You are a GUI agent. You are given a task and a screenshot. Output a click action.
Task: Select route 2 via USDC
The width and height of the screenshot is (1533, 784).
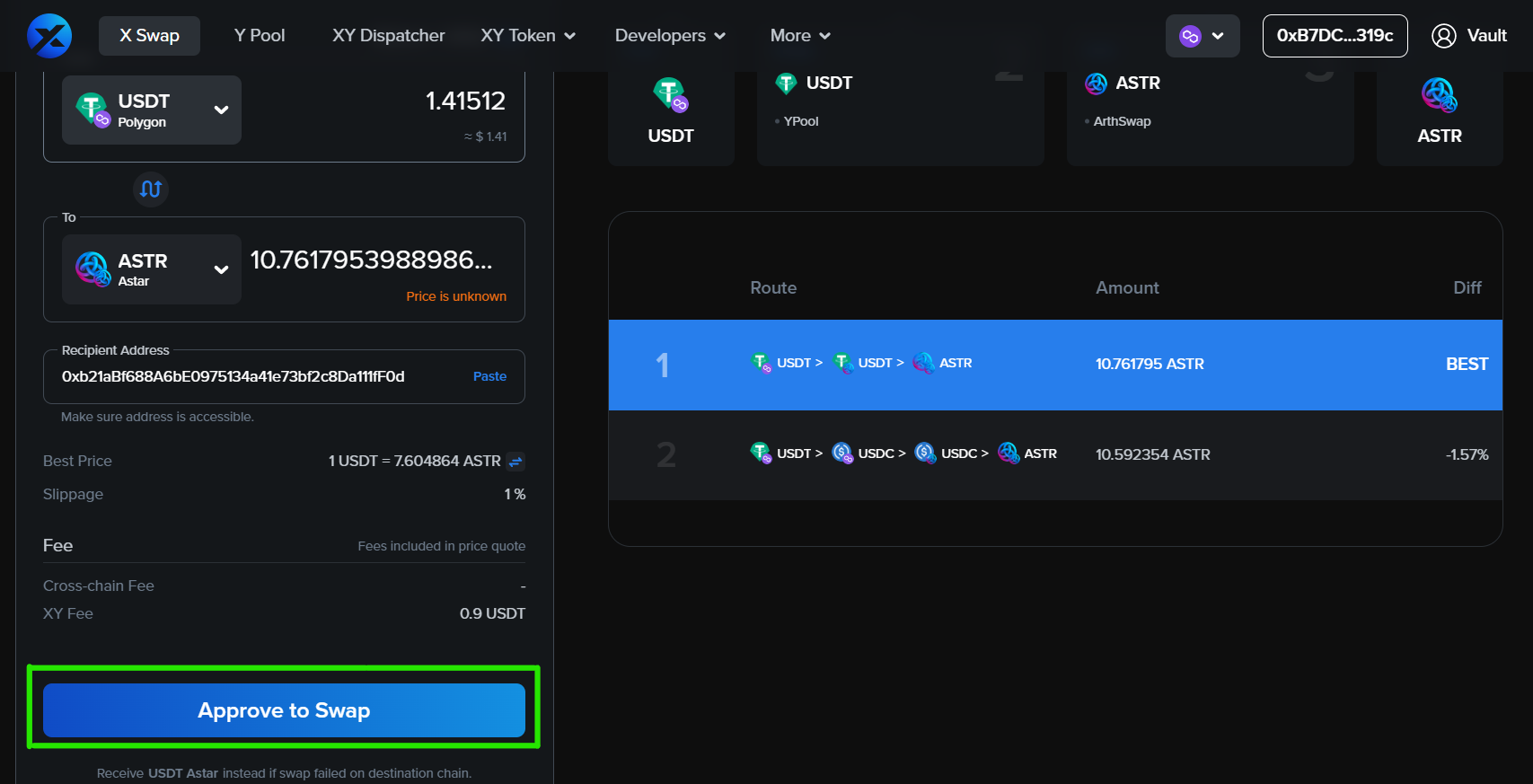[x=1055, y=455]
